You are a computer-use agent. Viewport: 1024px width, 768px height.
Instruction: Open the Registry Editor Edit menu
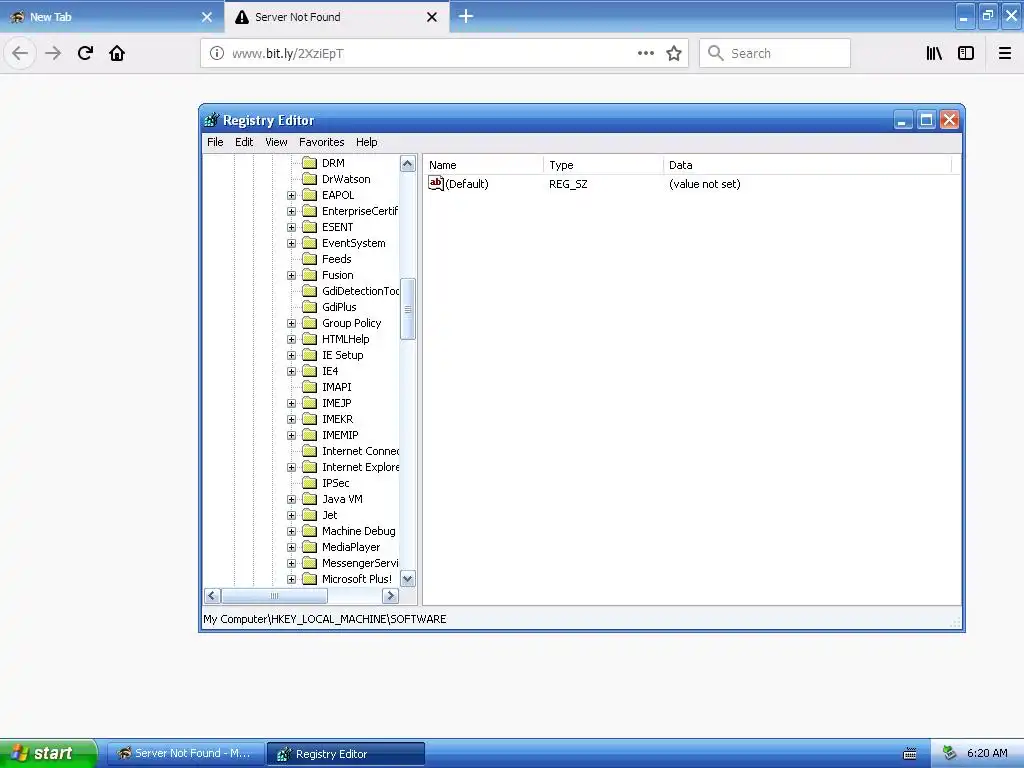click(244, 142)
